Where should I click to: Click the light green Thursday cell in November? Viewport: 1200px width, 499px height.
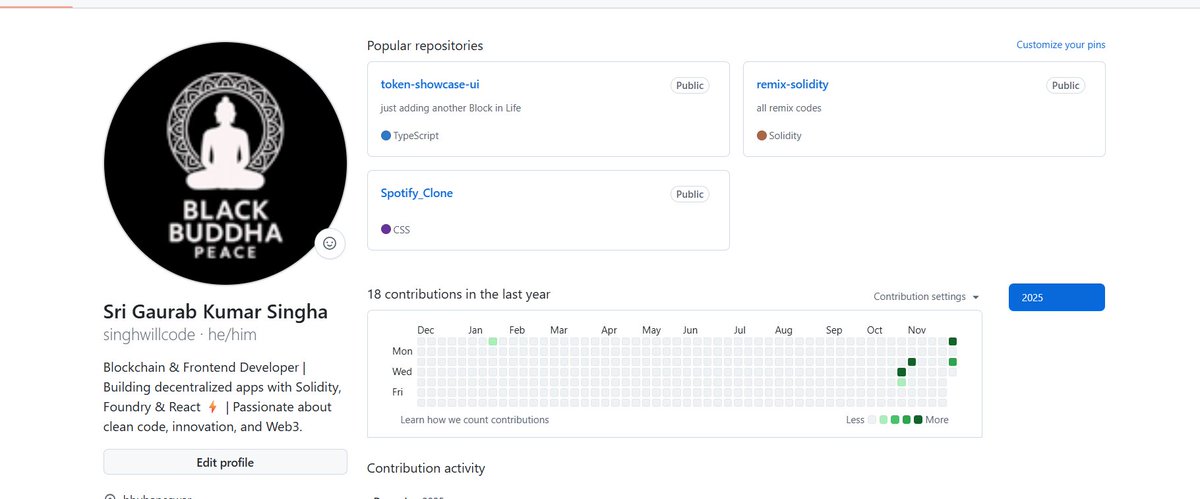click(901, 382)
